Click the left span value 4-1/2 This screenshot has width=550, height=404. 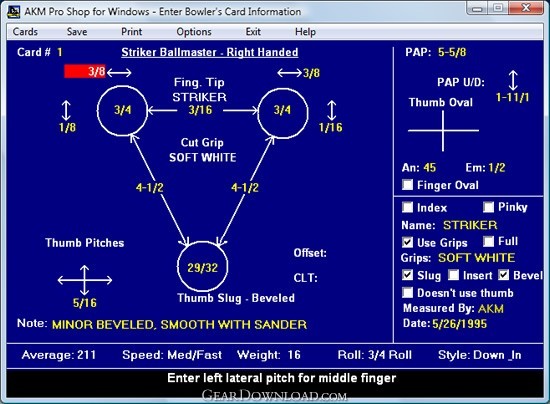[150, 188]
